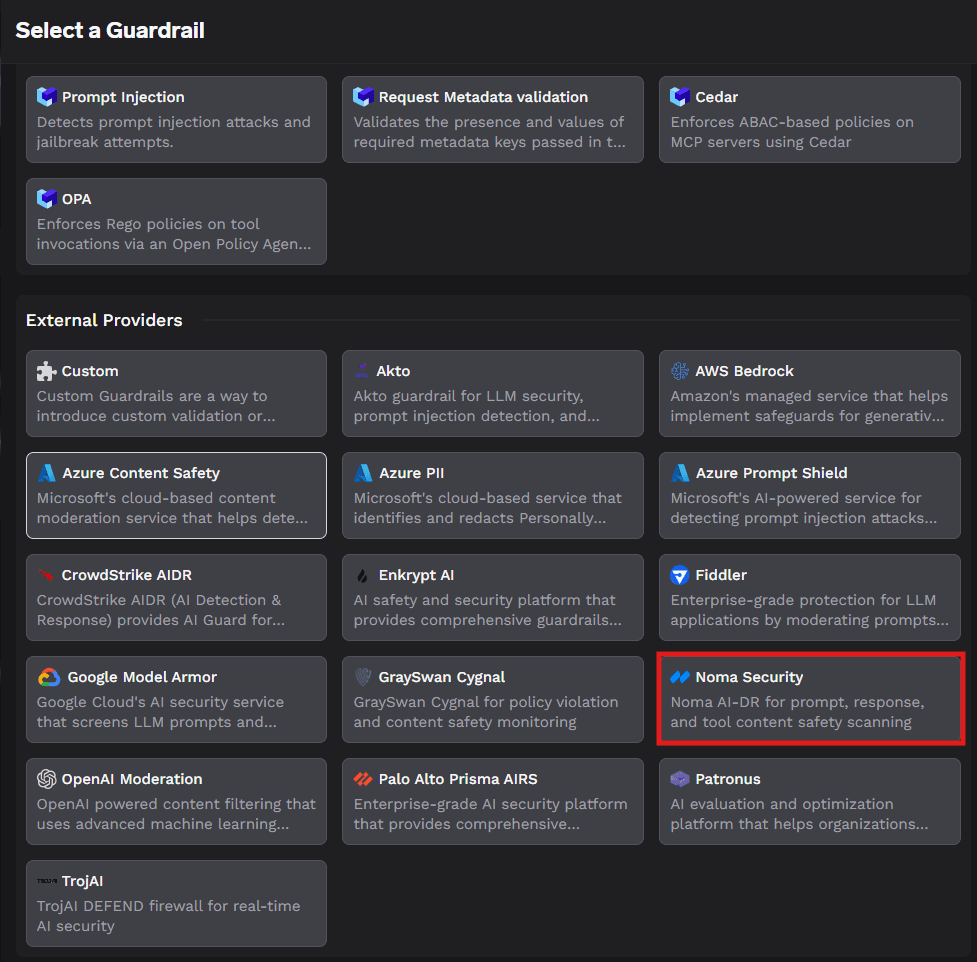The width and height of the screenshot is (977, 962).
Task: Select the Akto provider title
Action: tap(393, 371)
